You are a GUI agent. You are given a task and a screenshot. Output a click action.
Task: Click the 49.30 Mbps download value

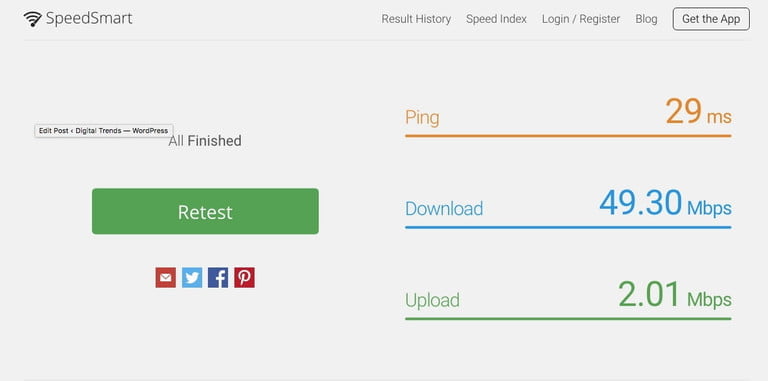(665, 203)
